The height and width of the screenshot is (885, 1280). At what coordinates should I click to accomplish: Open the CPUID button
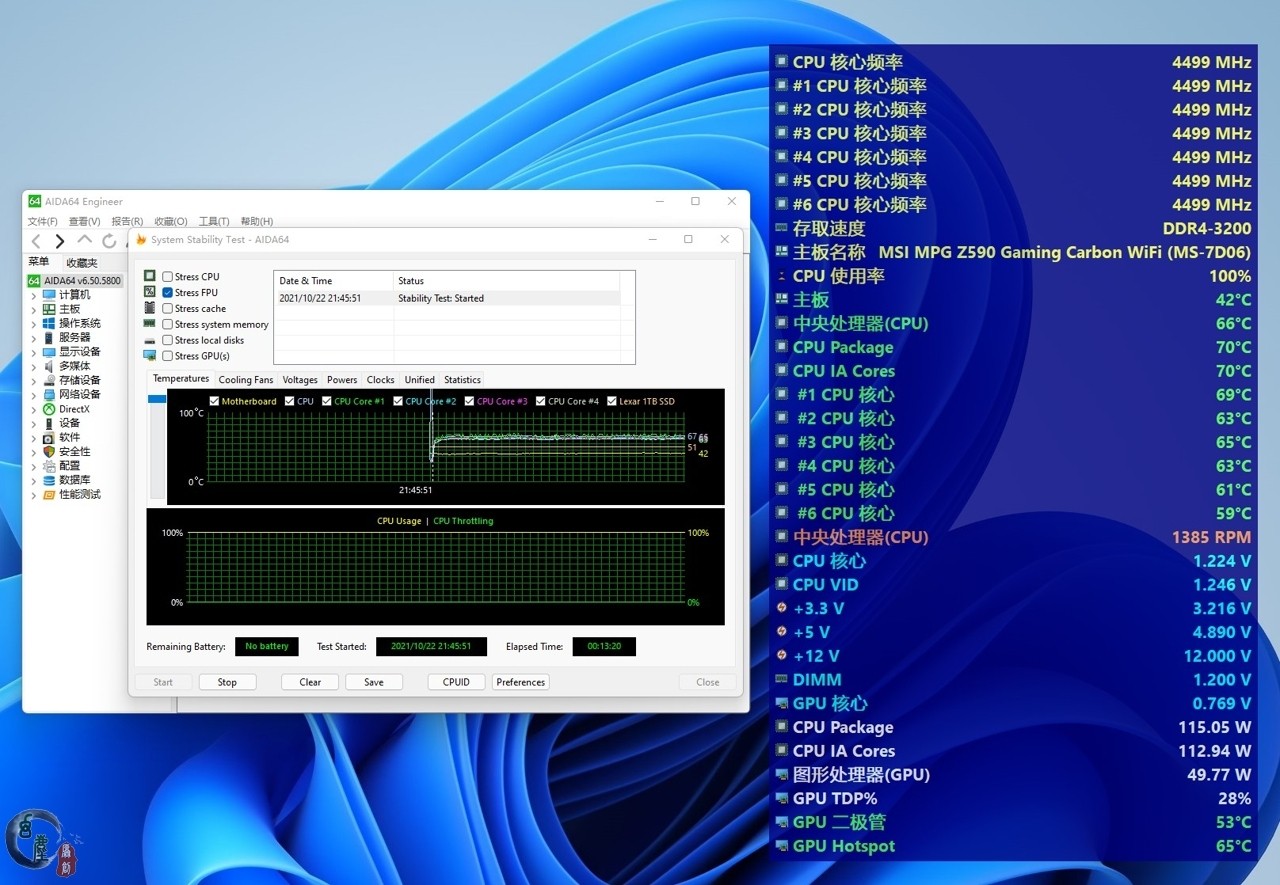pos(456,682)
